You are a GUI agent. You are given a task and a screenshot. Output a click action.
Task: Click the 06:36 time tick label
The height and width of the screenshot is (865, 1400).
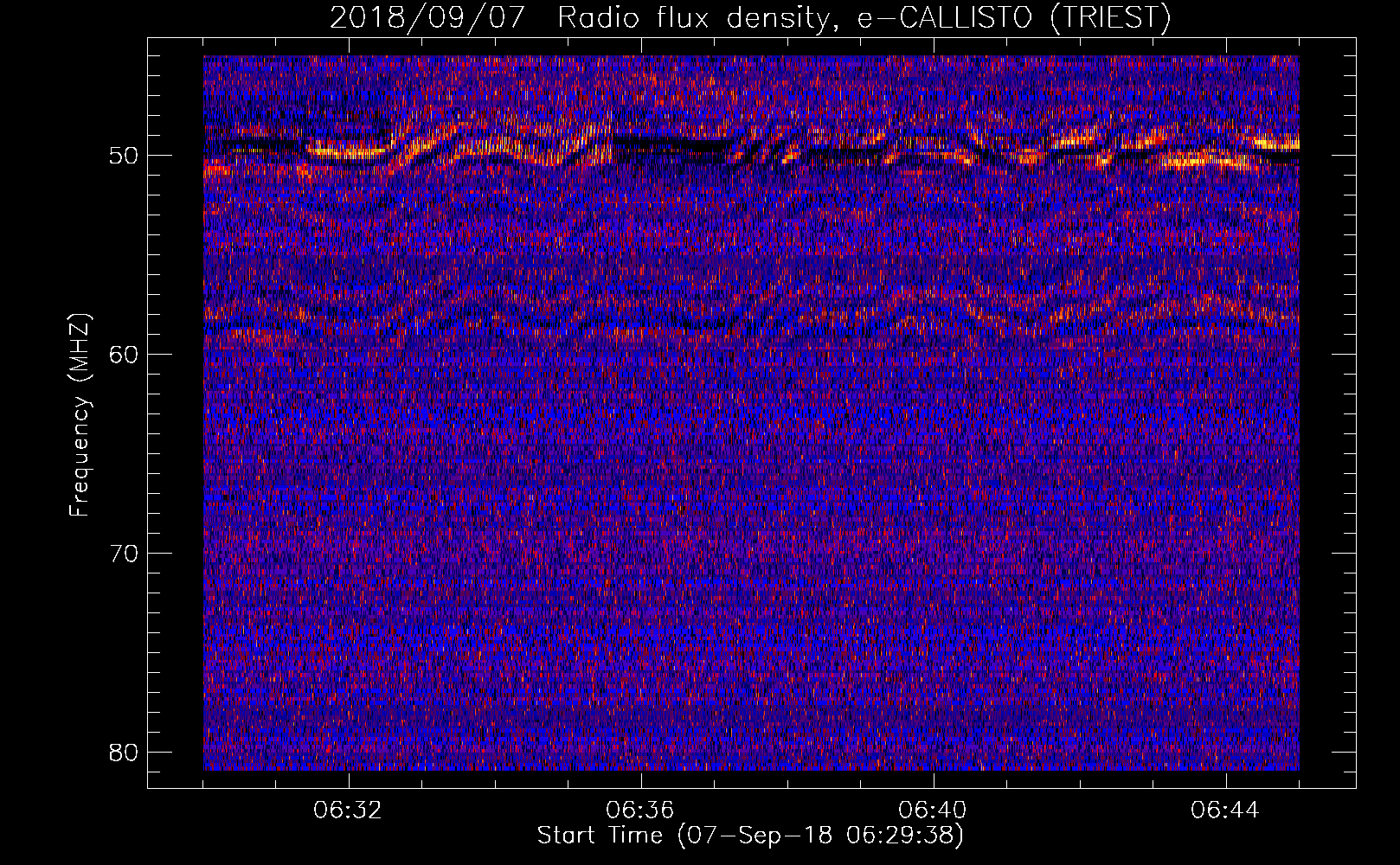tap(640, 811)
